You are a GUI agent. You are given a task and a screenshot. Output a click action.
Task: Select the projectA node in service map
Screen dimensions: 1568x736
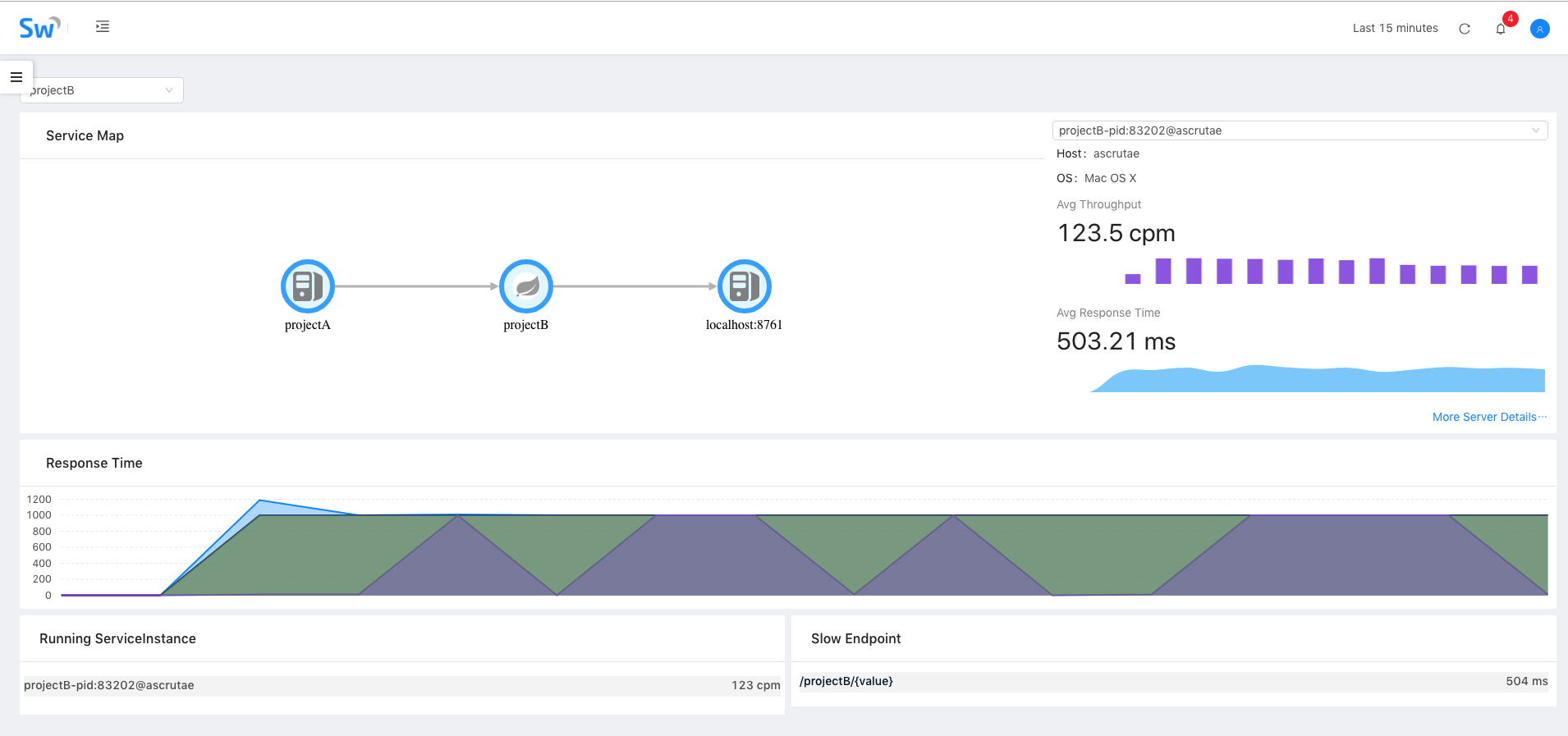(308, 286)
